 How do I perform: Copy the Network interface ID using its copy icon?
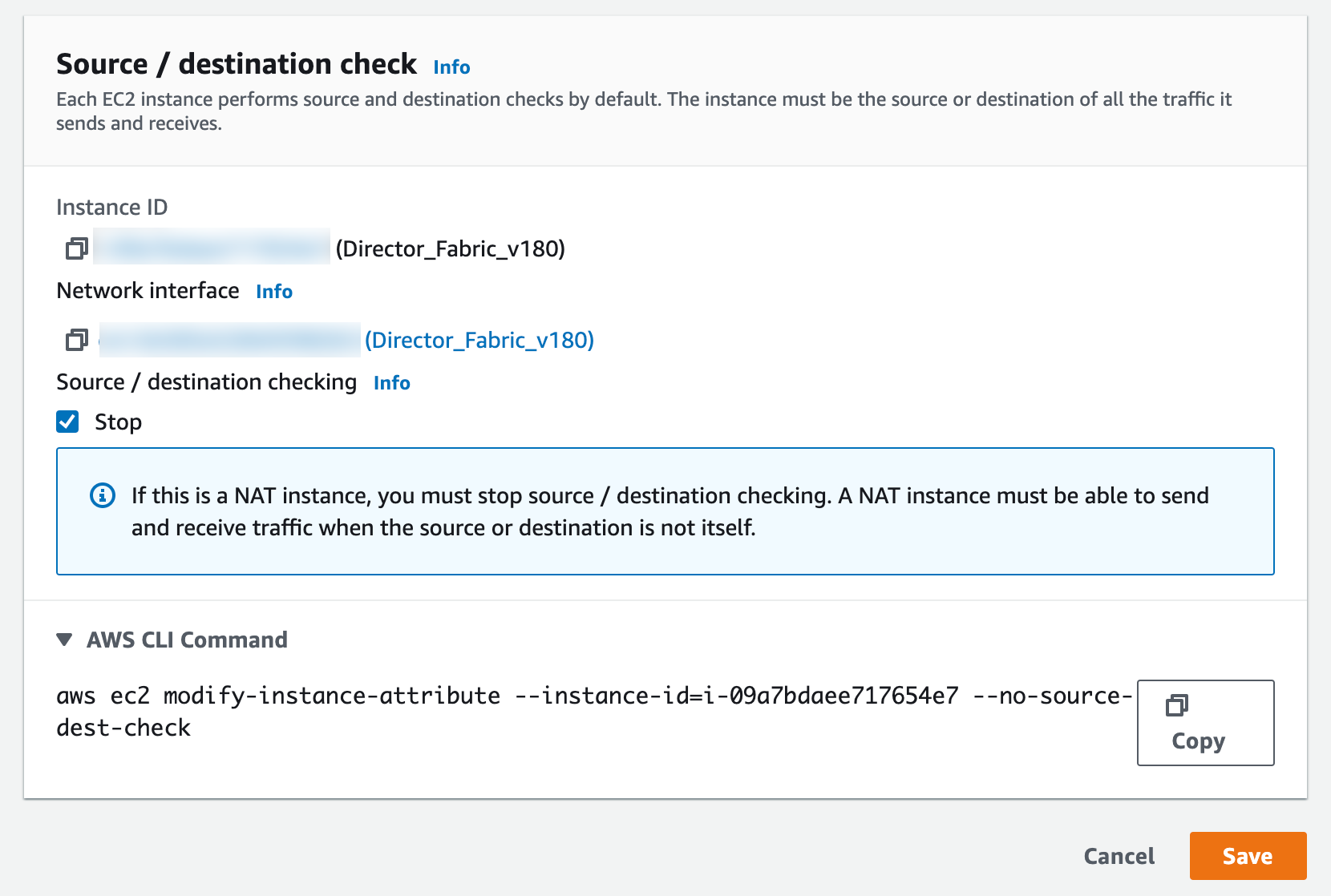coord(76,340)
